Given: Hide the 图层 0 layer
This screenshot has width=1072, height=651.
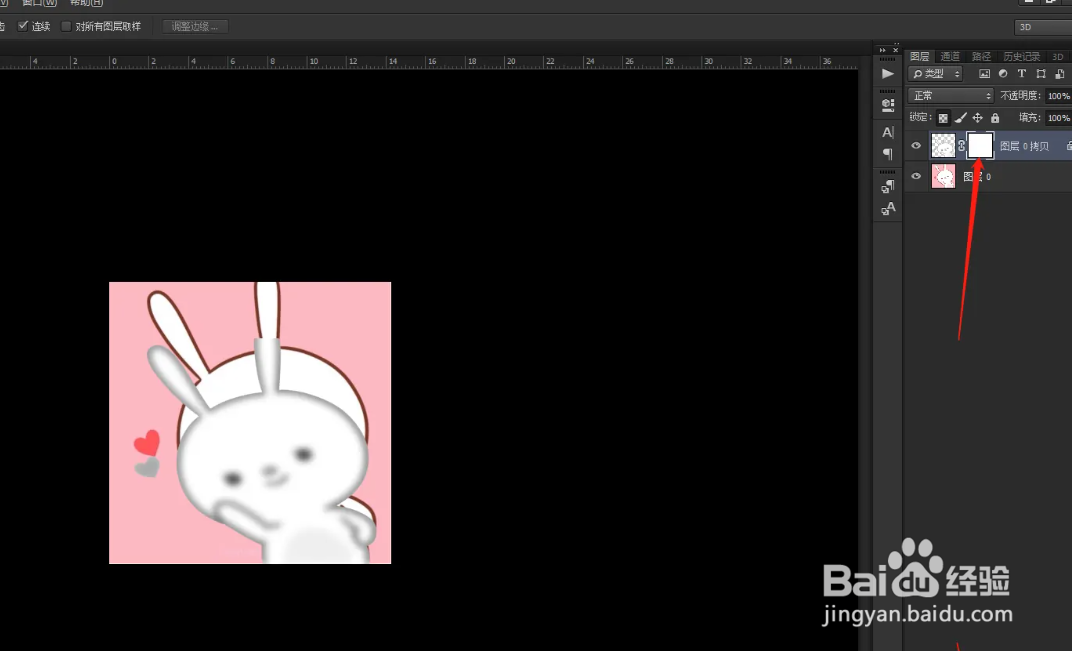Looking at the screenshot, I should (x=916, y=176).
